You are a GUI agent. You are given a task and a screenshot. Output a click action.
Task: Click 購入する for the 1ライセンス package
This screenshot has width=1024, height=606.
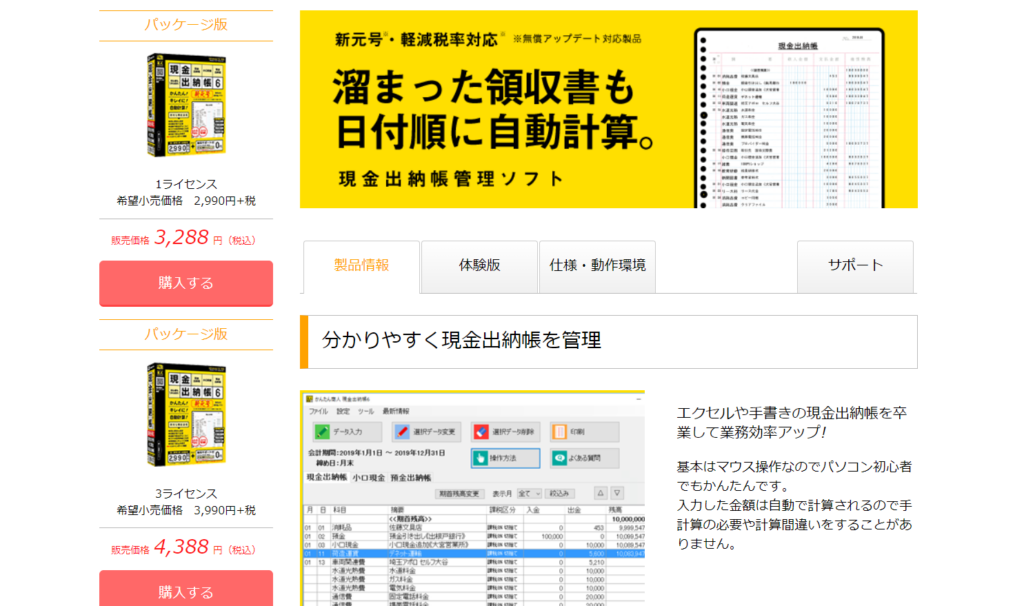coord(186,283)
